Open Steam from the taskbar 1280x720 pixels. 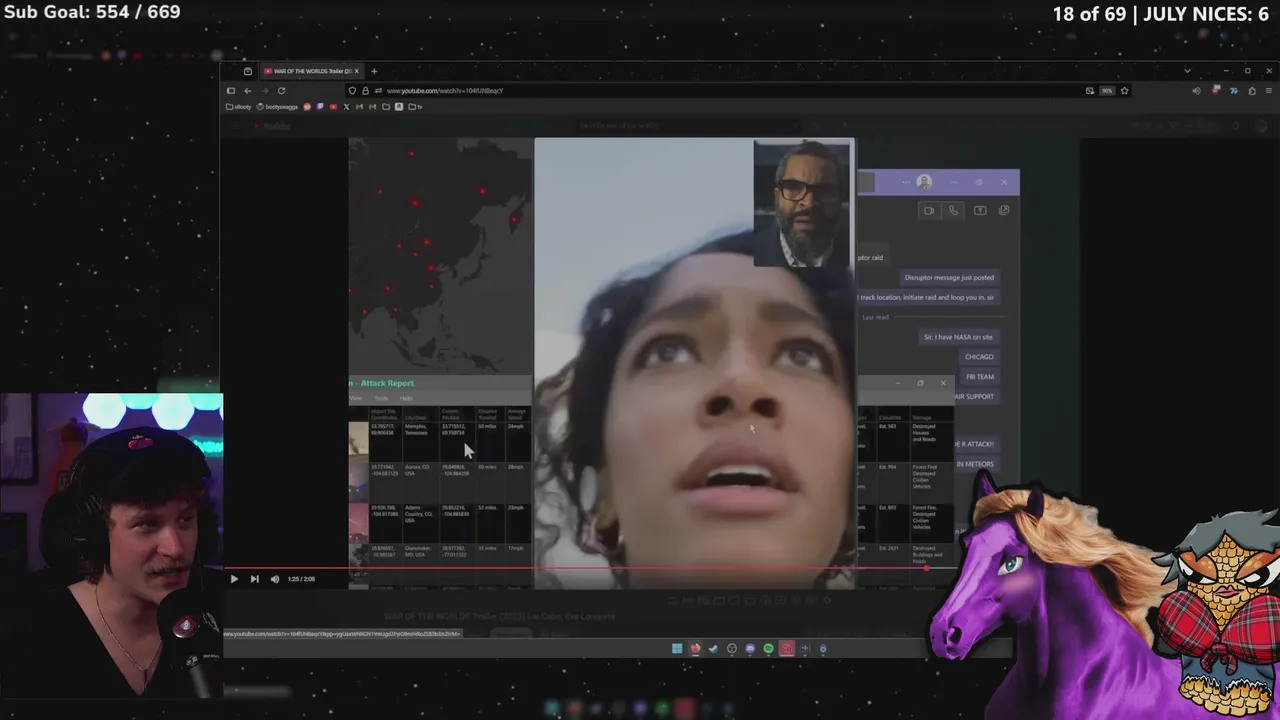click(713, 648)
